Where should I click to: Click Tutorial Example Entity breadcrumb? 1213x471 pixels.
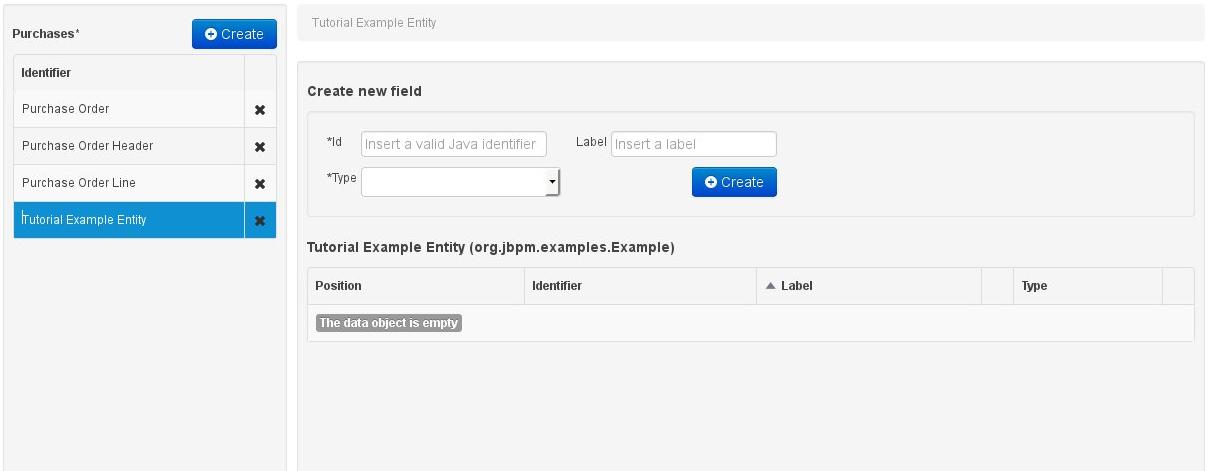coord(374,22)
